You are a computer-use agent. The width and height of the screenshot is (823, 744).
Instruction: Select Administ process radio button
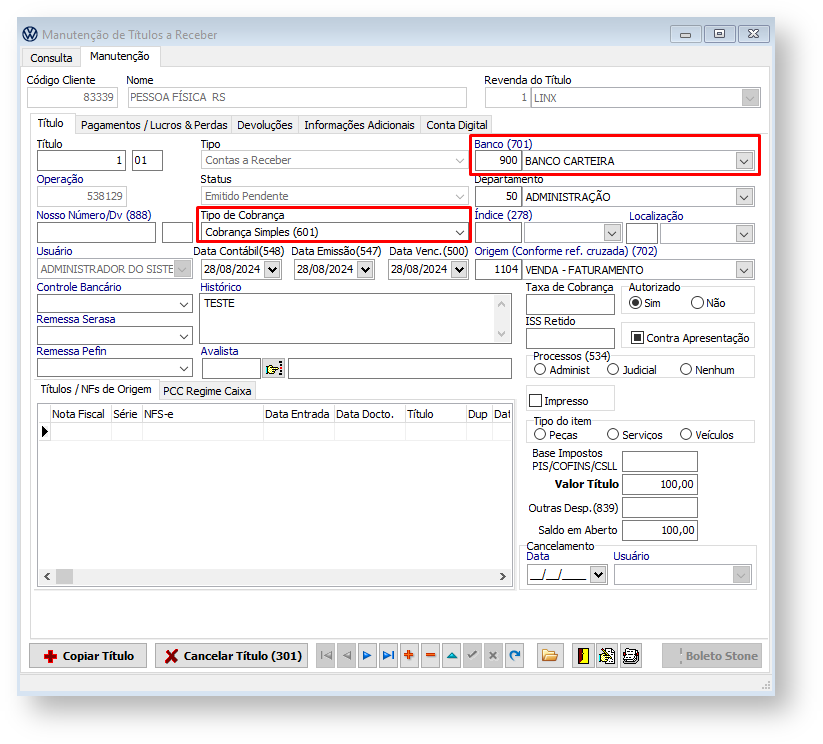[x=540, y=370]
